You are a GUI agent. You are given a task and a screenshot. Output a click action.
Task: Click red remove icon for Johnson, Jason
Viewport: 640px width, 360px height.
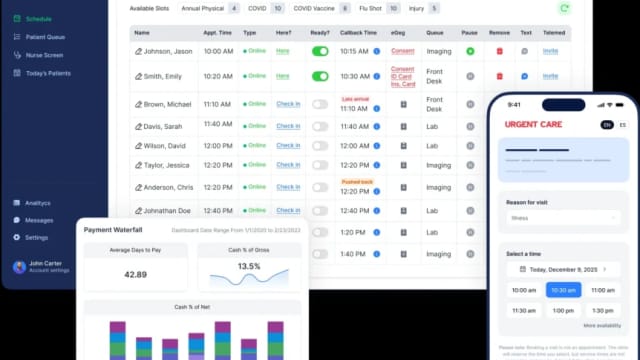pos(500,51)
